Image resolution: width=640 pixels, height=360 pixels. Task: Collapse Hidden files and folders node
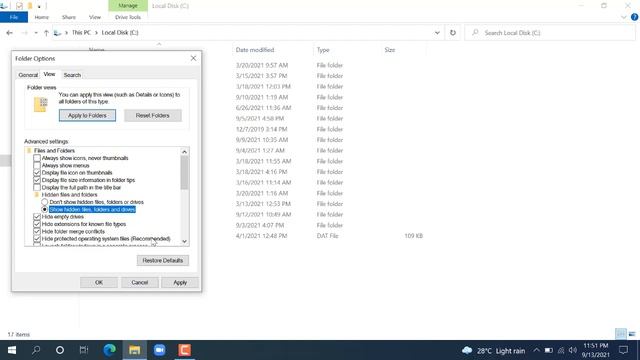tap(37, 195)
